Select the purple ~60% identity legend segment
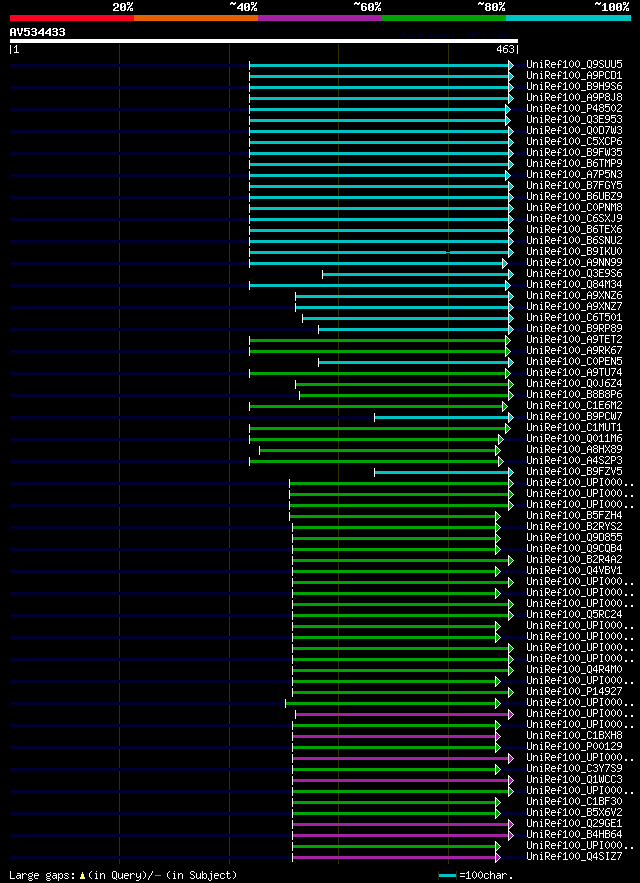The image size is (640, 883). tap(320, 17)
